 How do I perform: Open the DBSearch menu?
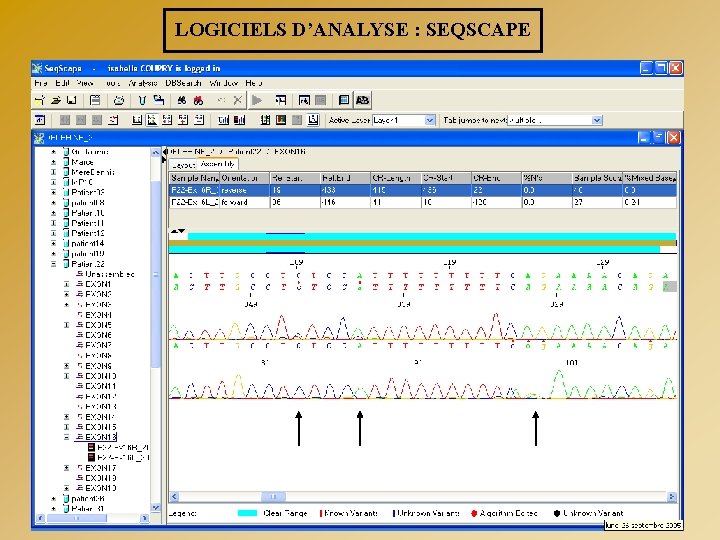coord(183,83)
